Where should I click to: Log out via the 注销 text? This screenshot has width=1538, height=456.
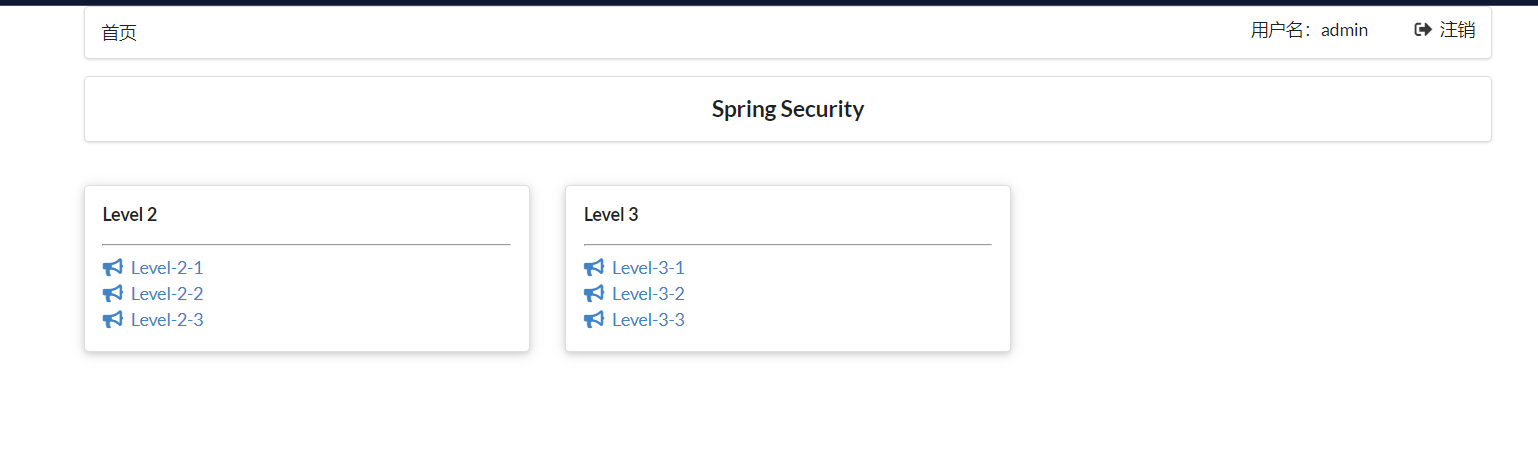click(x=1457, y=30)
